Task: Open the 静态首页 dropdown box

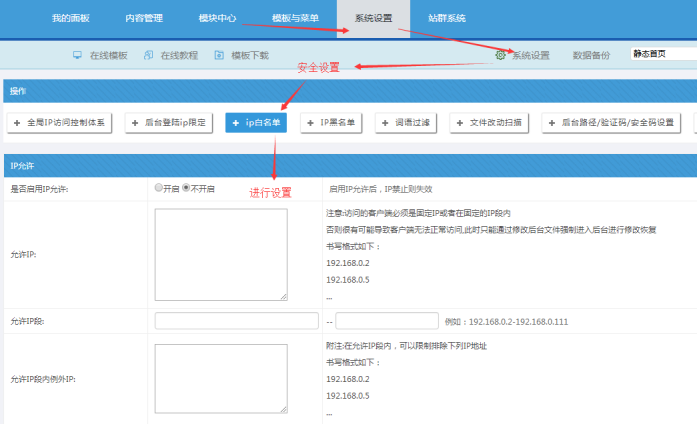Action: point(662,54)
